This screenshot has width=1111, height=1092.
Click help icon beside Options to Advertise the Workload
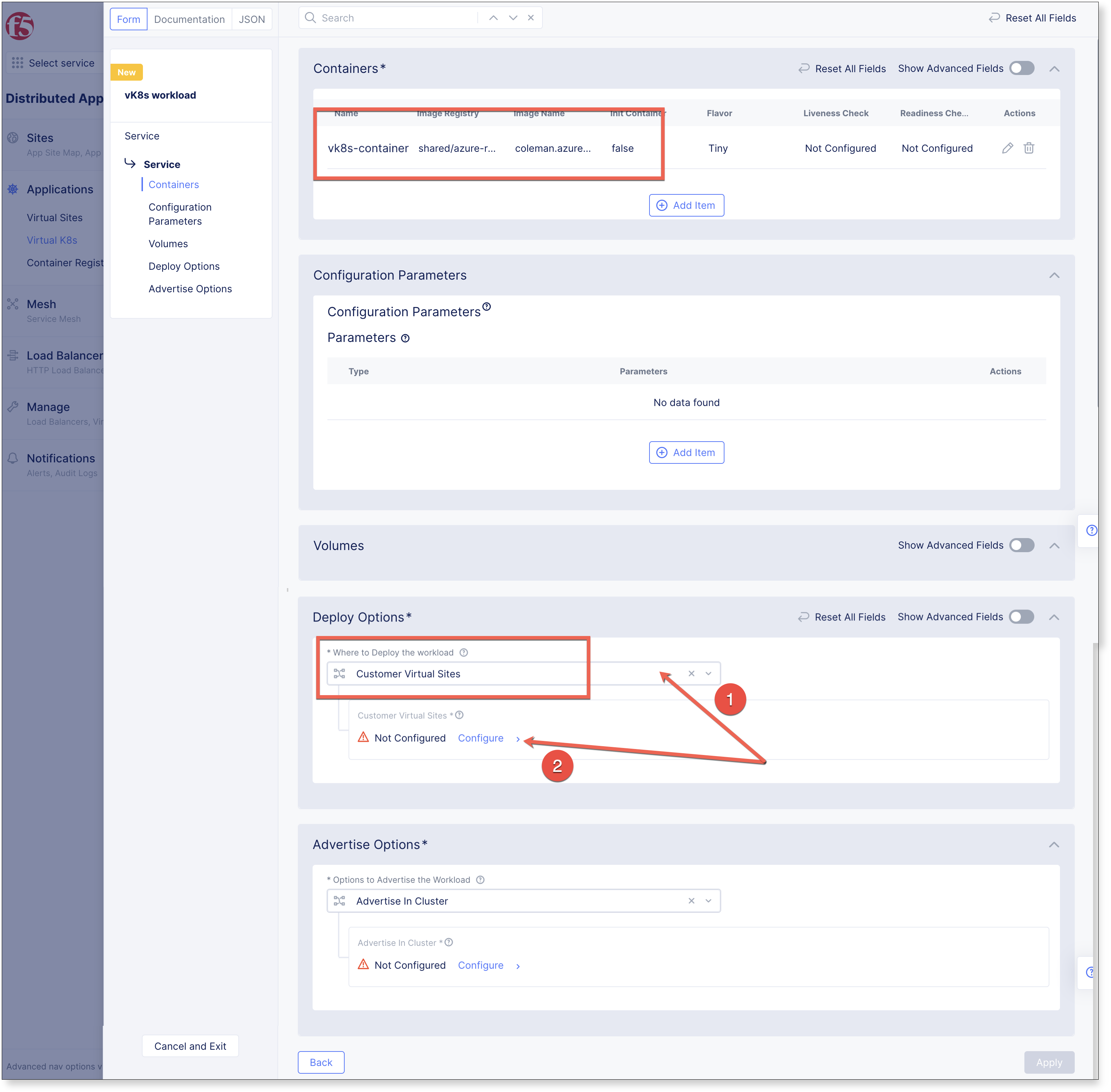[481, 880]
